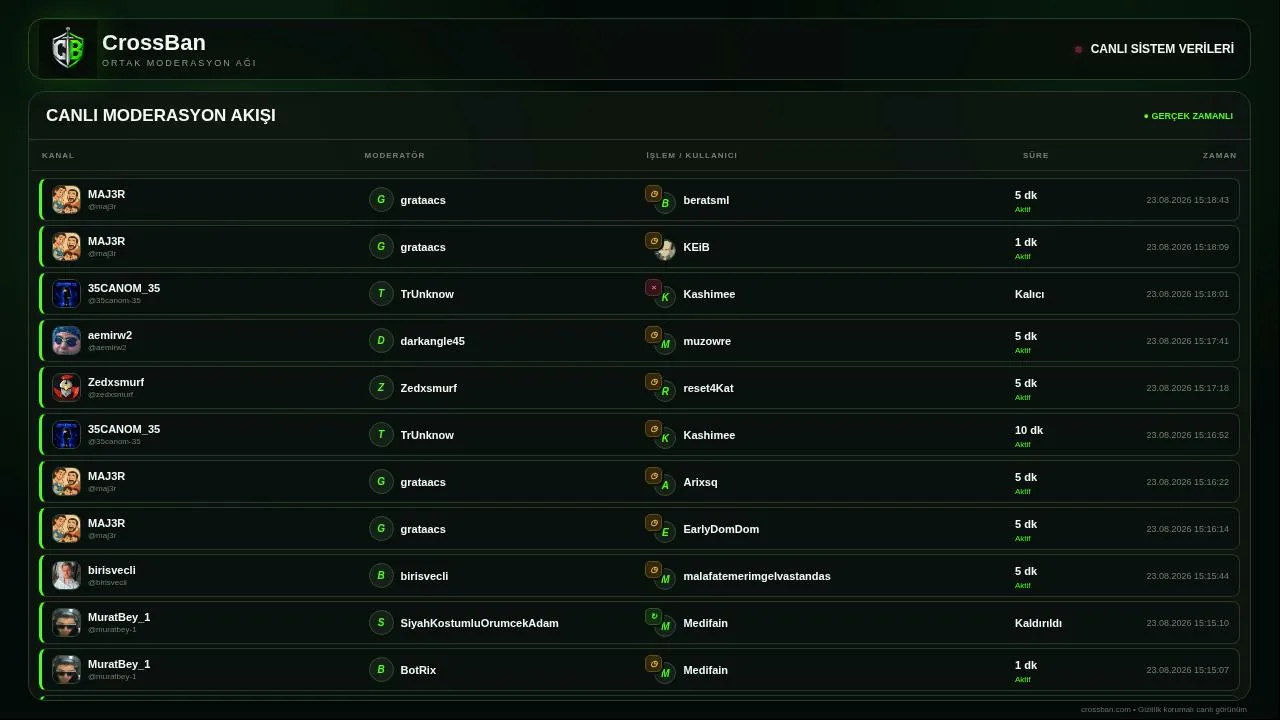Click the SÜRE column header
This screenshot has width=1280, height=720.
[1035, 155]
